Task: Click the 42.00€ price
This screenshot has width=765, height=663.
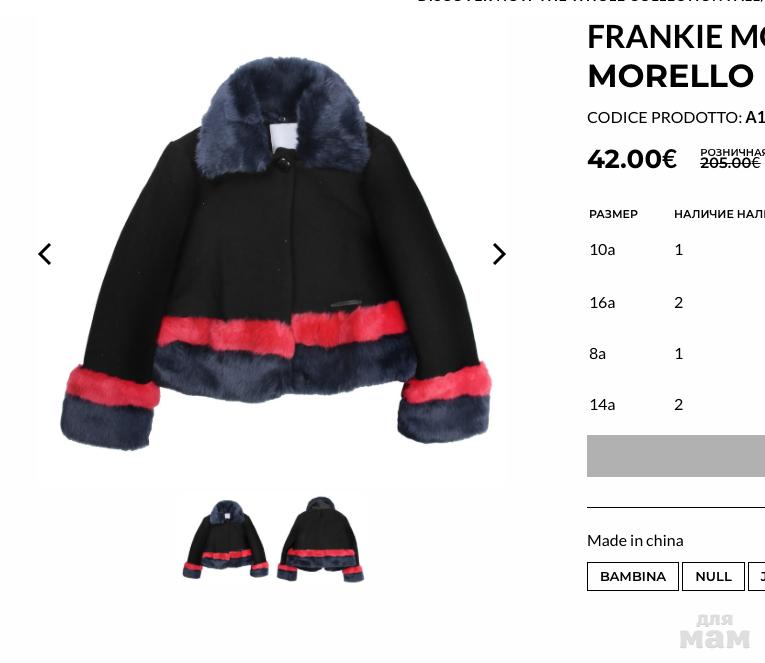Action: point(632,159)
